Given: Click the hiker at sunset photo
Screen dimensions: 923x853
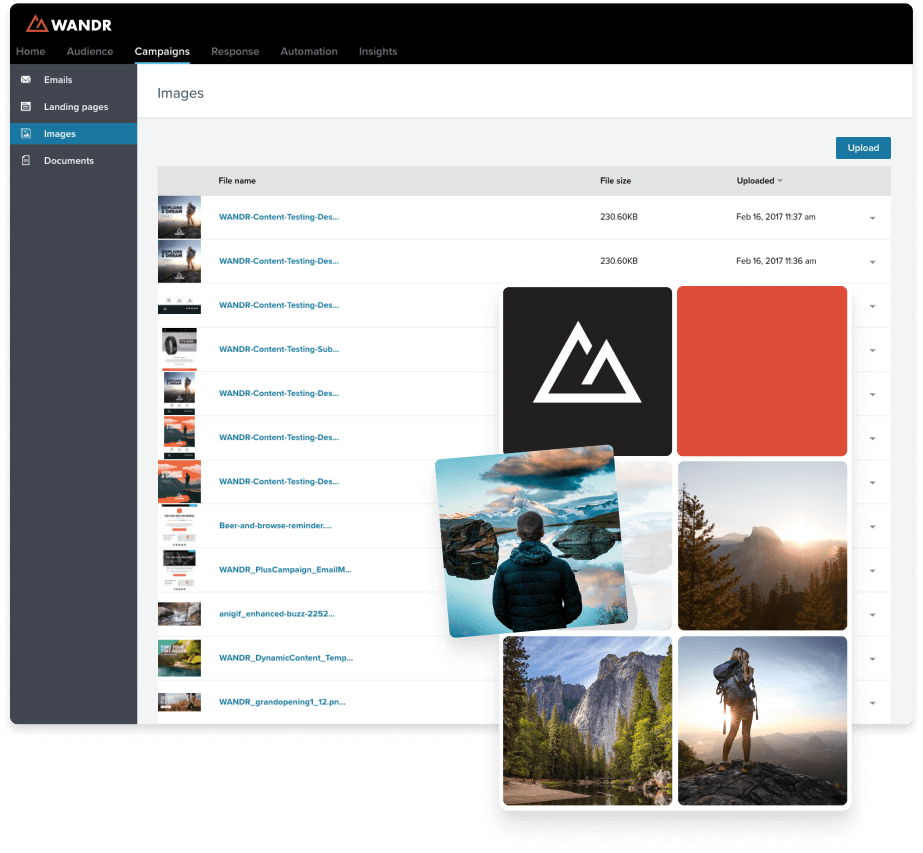Looking at the screenshot, I should click(x=762, y=721).
